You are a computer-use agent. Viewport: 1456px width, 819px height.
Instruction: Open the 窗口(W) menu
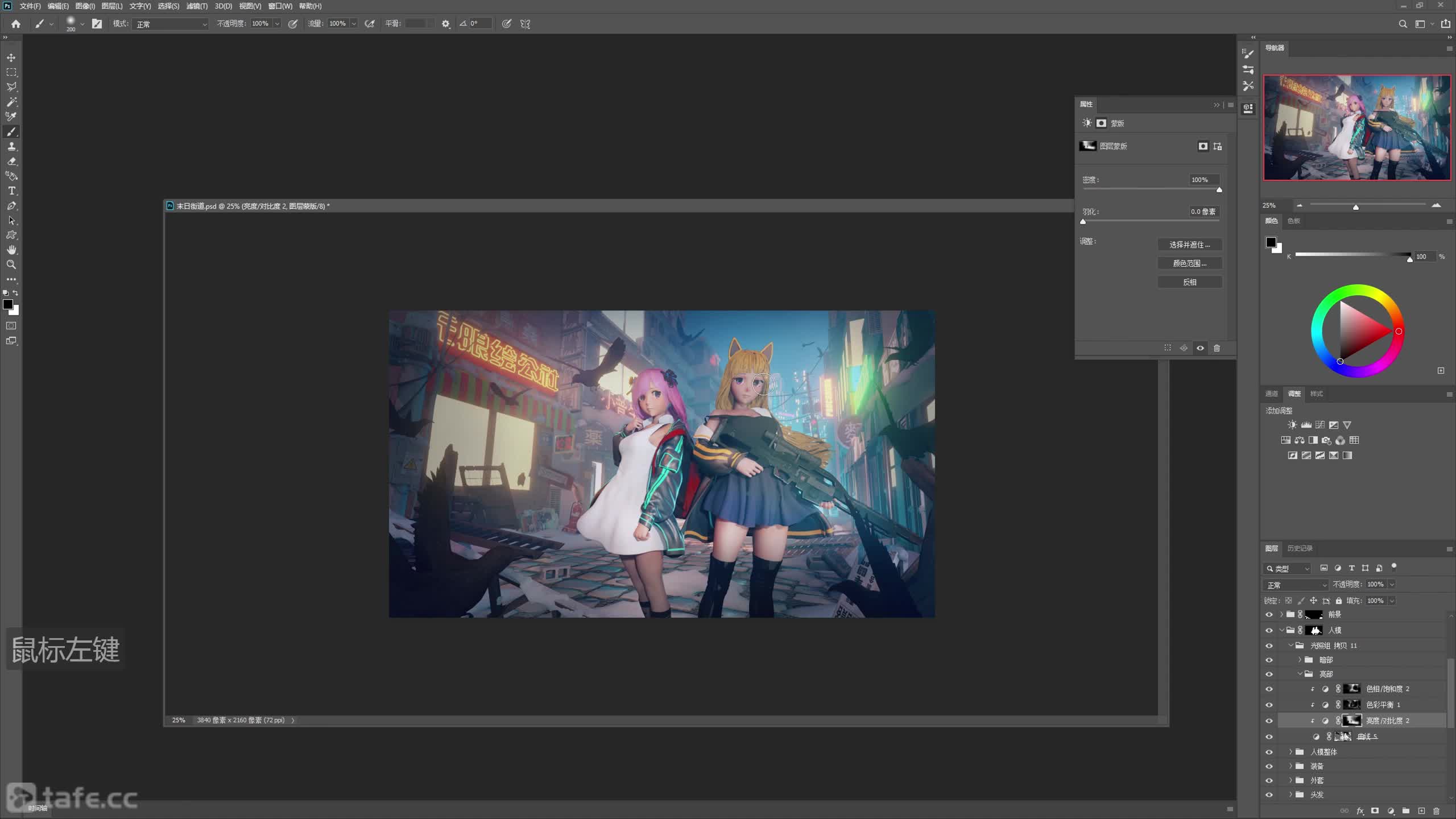280,6
